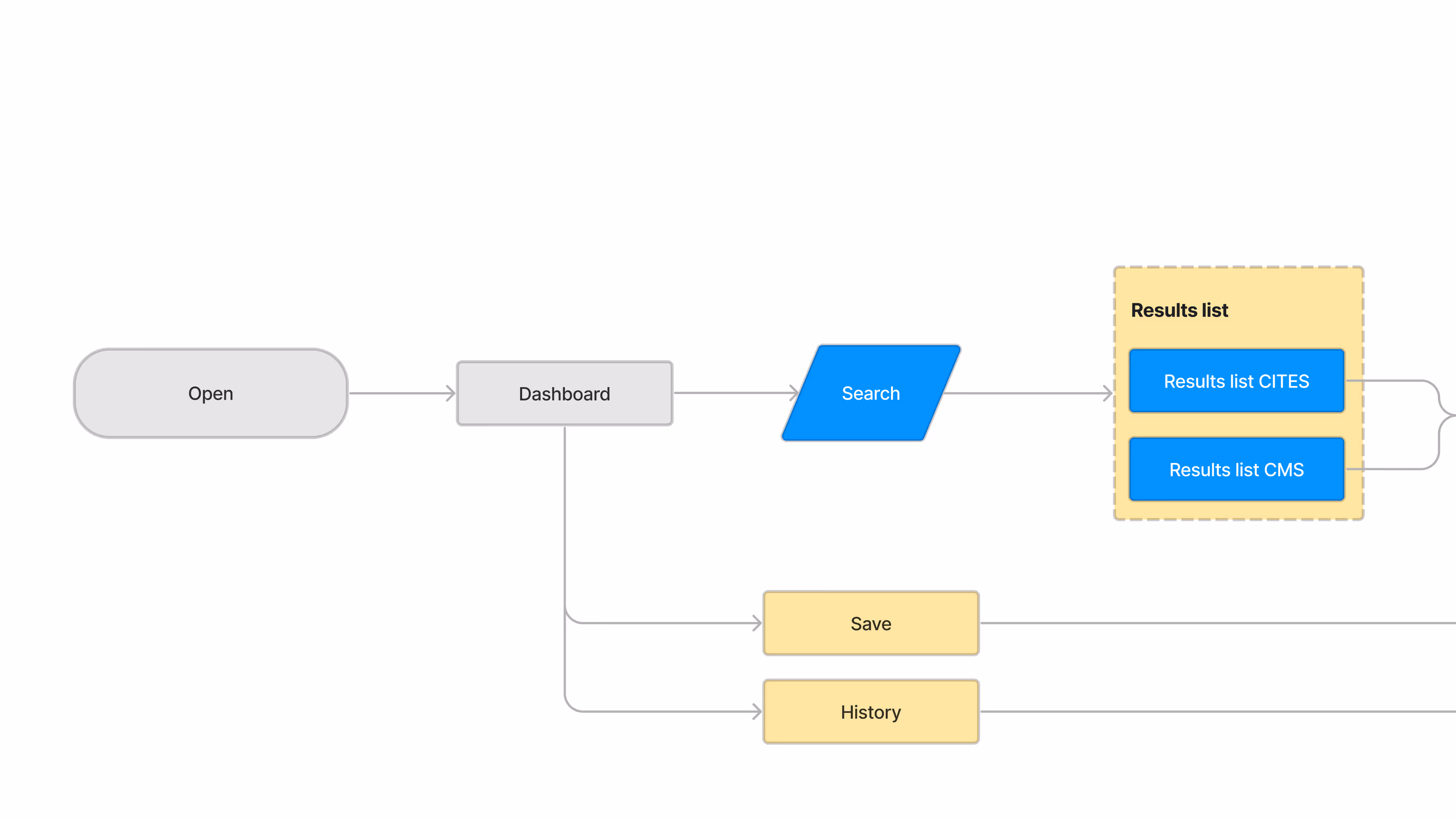The width and height of the screenshot is (1456, 819).
Task: Click the bold Results list heading
Action: pyautogui.click(x=1179, y=310)
